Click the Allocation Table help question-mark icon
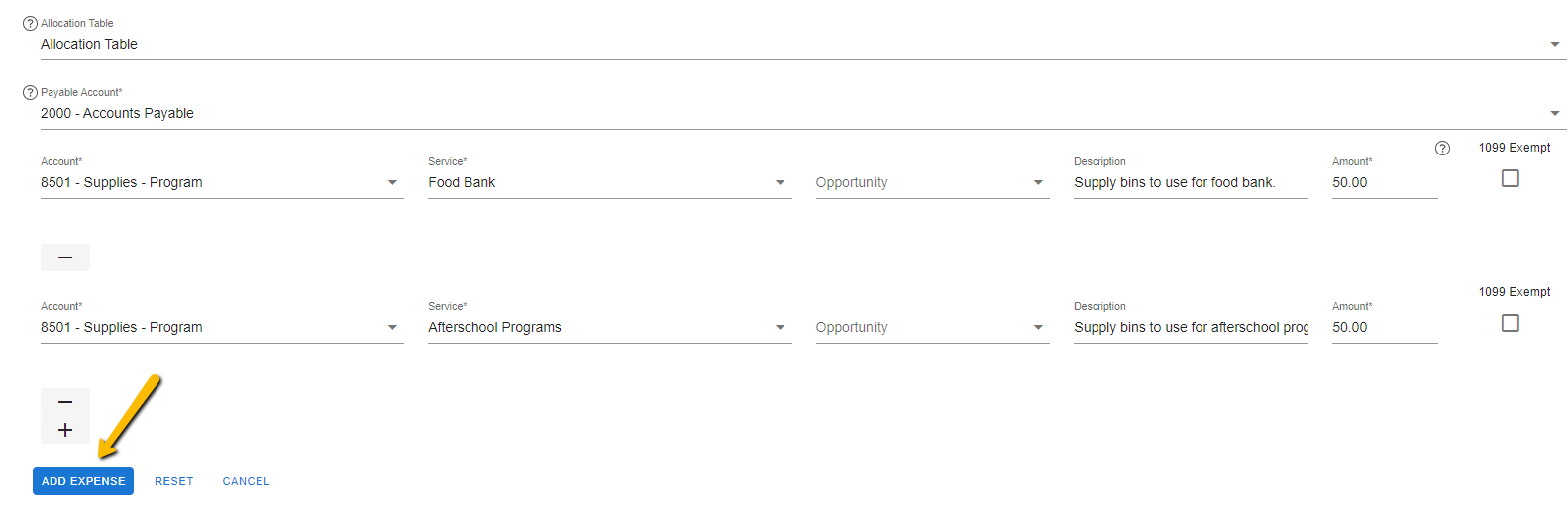Viewport: 1568px width, 515px height. [30, 23]
